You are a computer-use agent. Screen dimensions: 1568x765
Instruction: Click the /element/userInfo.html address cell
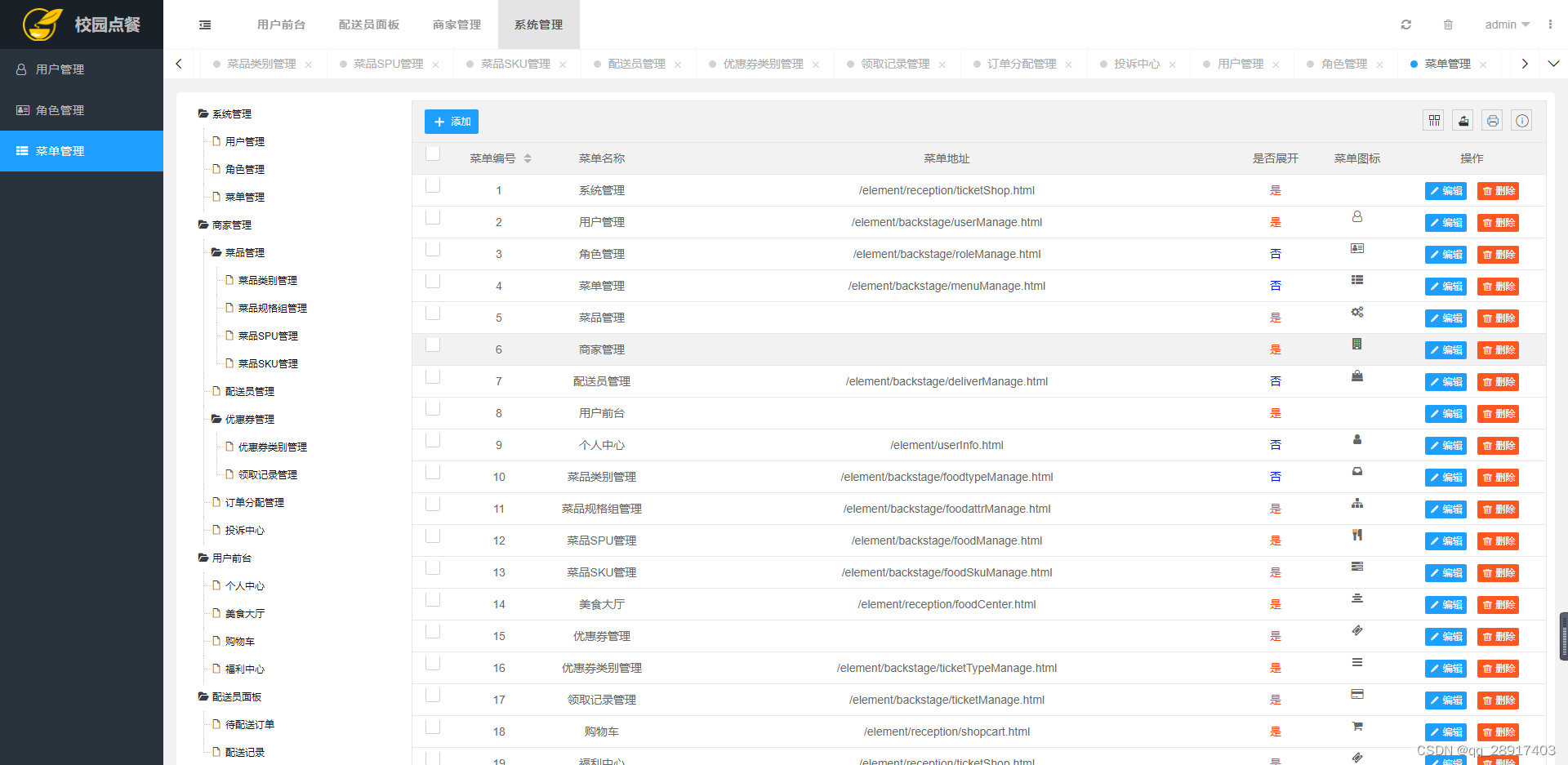click(947, 445)
